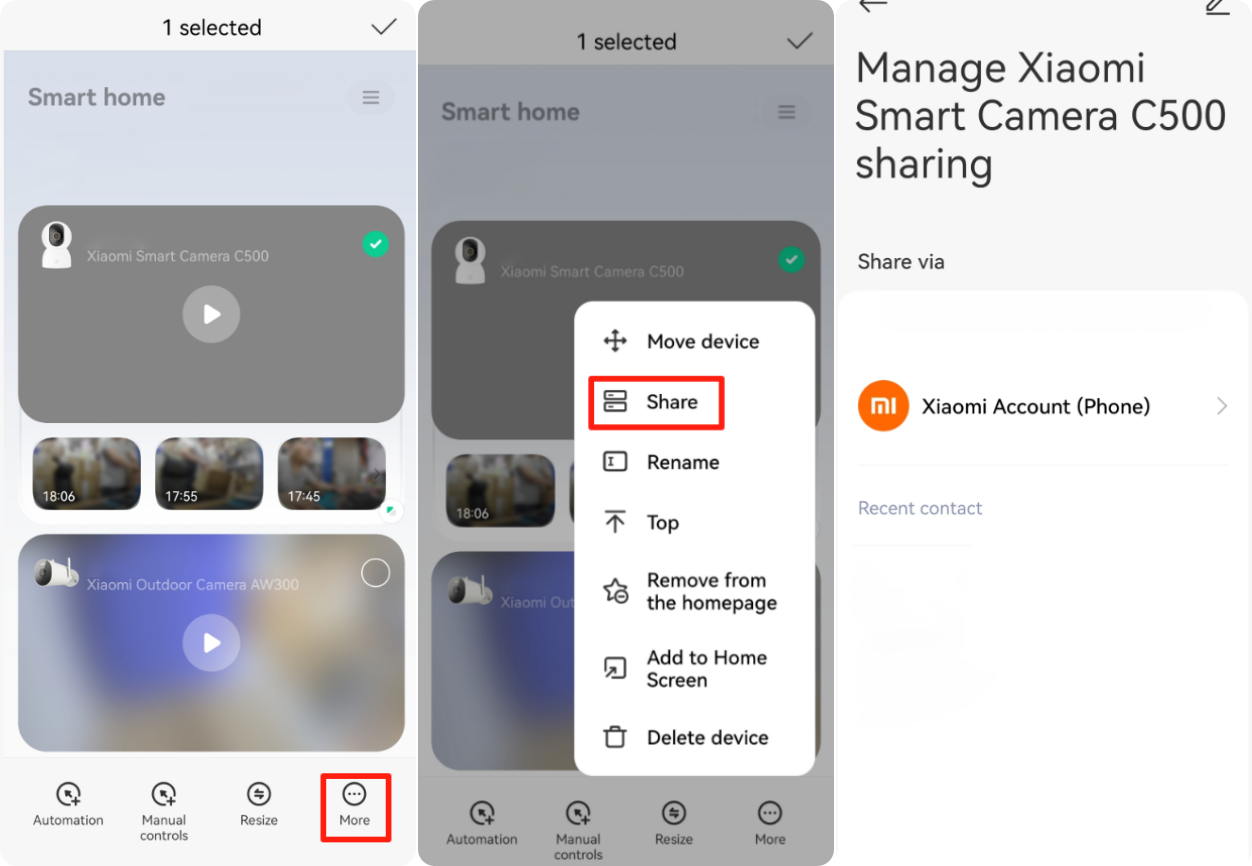Image resolution: width=1252 pixels, height=866 pixels.
Task: Click the Remove from the homepage star icon
Action: click(x=614, y=592)
